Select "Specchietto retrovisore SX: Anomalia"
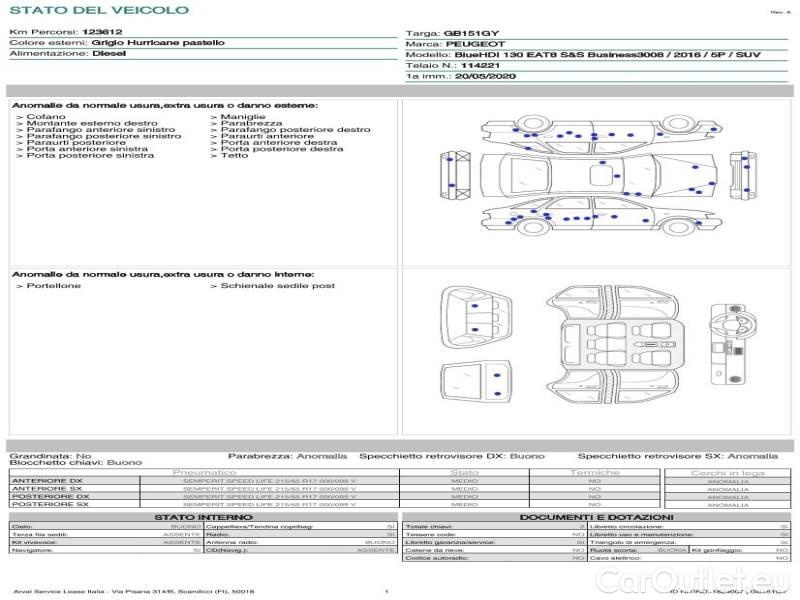800x600 pixels. point(678,456)
